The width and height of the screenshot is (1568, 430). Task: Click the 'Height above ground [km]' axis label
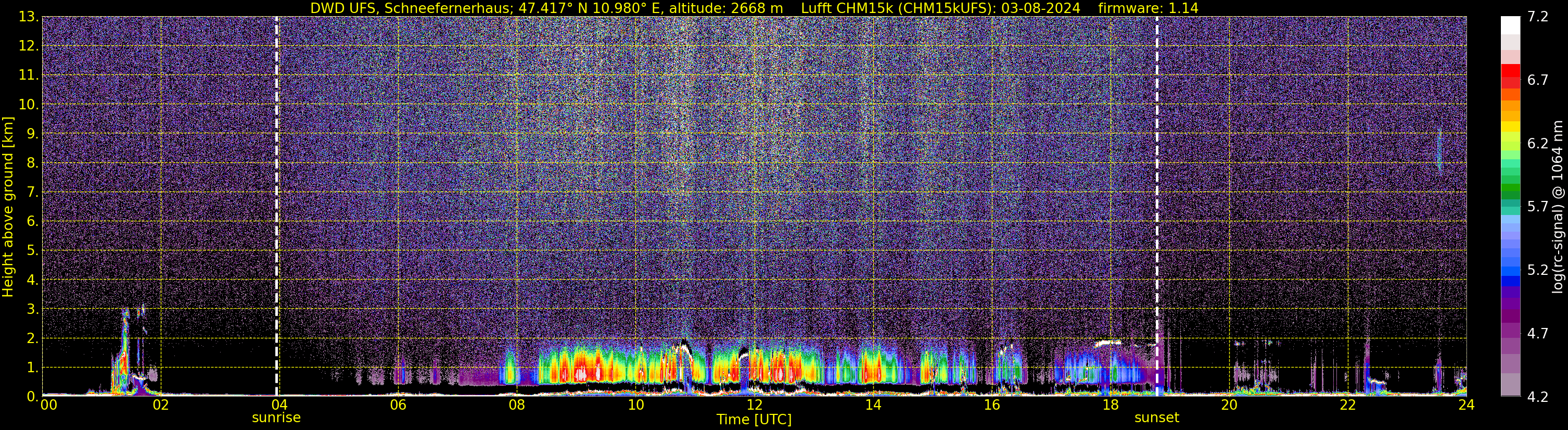click(8, 207)
